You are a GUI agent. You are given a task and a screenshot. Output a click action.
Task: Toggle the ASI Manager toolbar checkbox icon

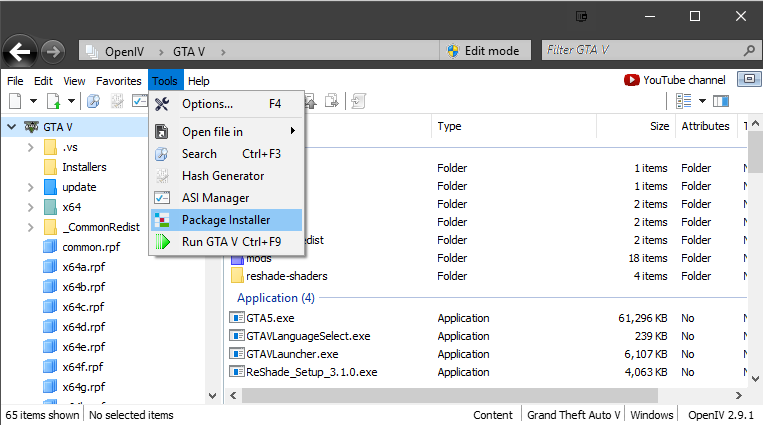pyautogui.click(x=140, y=101)
